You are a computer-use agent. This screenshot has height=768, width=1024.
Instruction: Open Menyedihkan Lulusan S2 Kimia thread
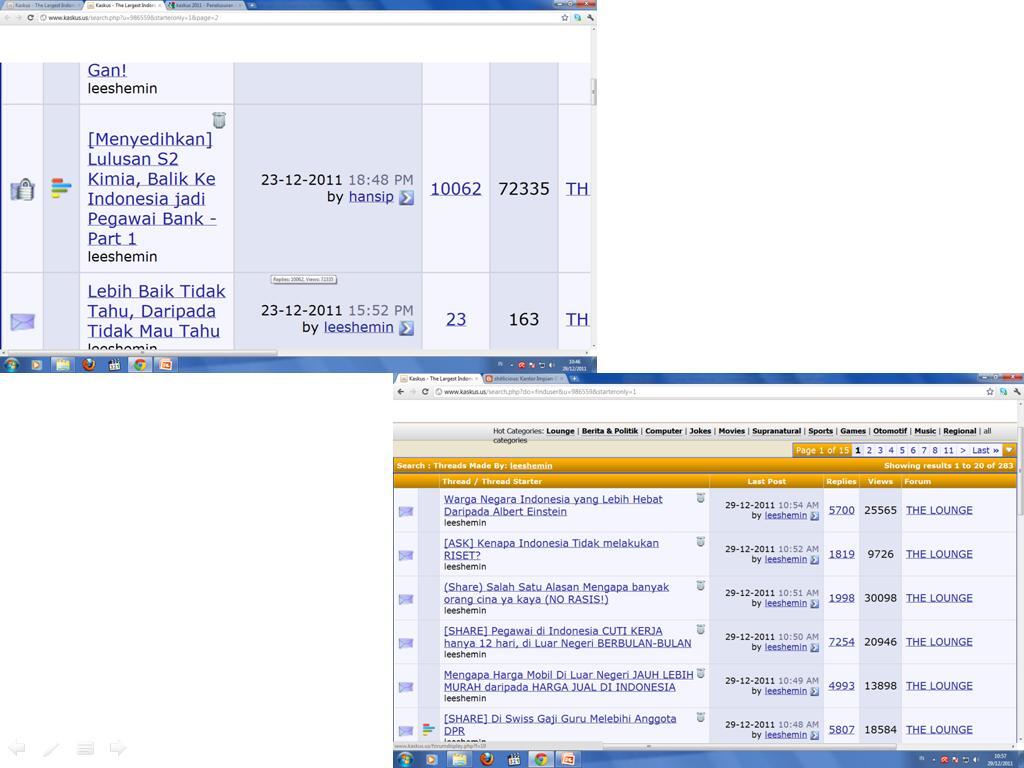pos(152,188)
